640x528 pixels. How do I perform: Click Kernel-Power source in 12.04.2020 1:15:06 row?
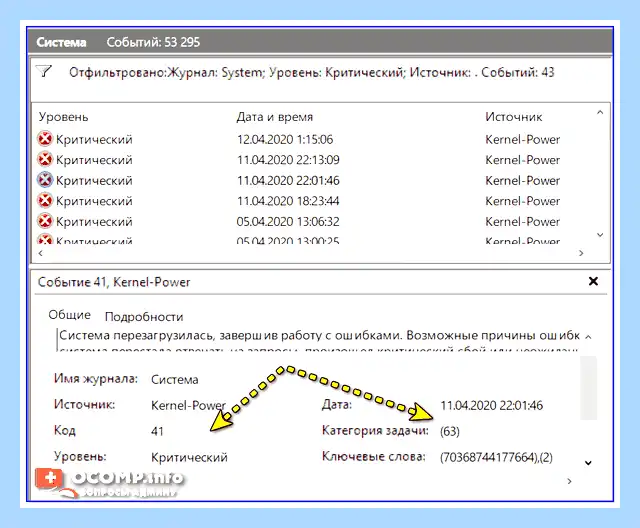click(522, 140)
